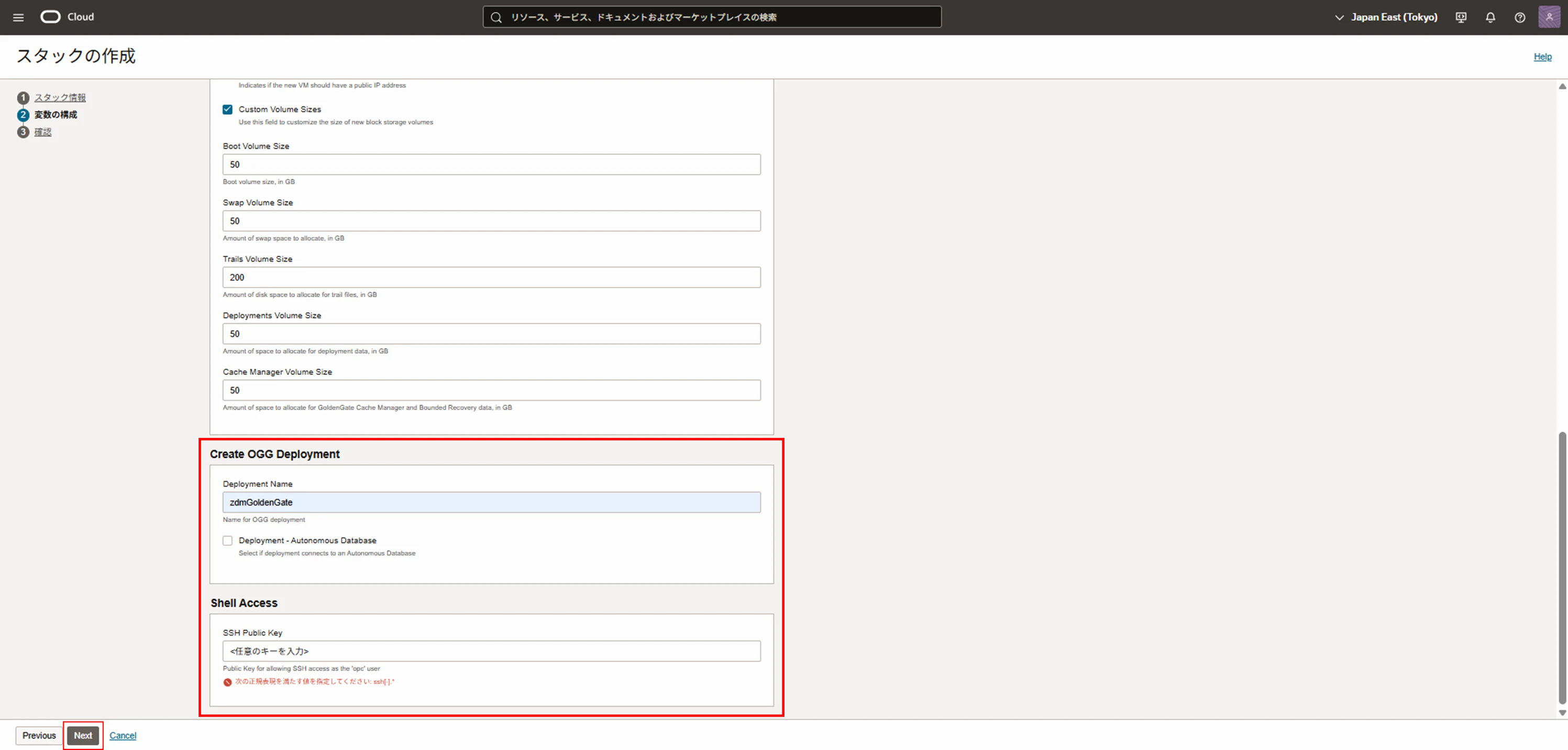Image resolution: width=1568 pixels, height=750 pixels.
Task: Click the 'Name for OGG deployment' hint text
Action: point(263,520)
